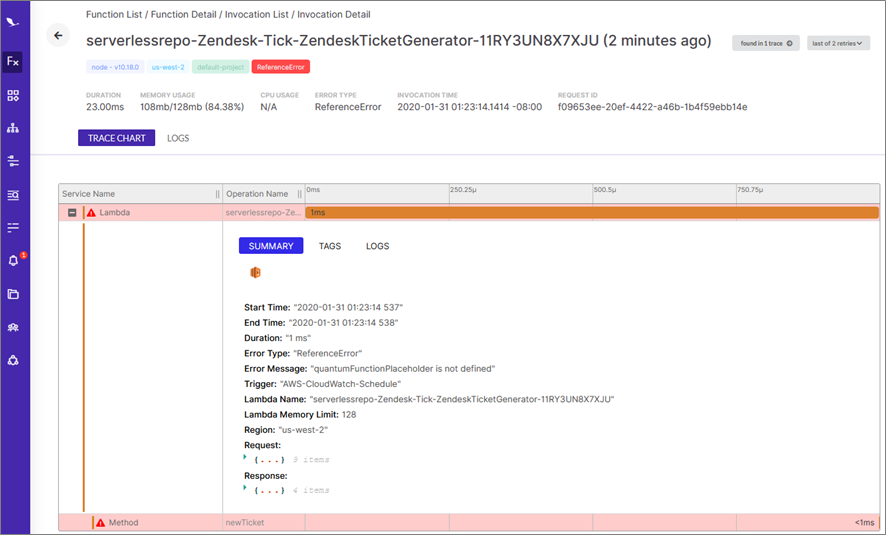
Task: Open the Functions (Fx) sidebar icon
Action: click(13, 61)
